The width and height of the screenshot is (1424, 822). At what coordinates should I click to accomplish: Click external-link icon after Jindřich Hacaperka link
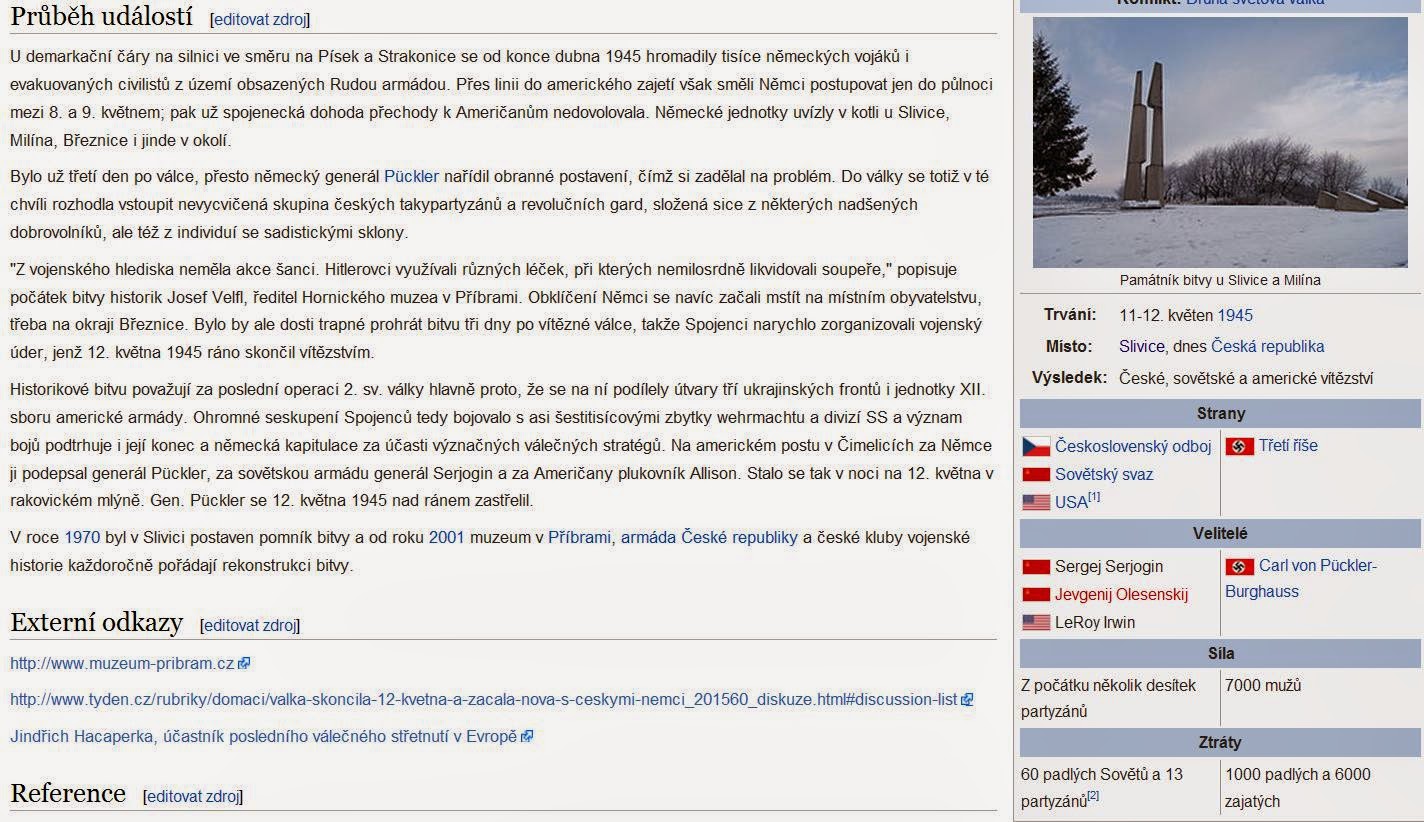527,737
